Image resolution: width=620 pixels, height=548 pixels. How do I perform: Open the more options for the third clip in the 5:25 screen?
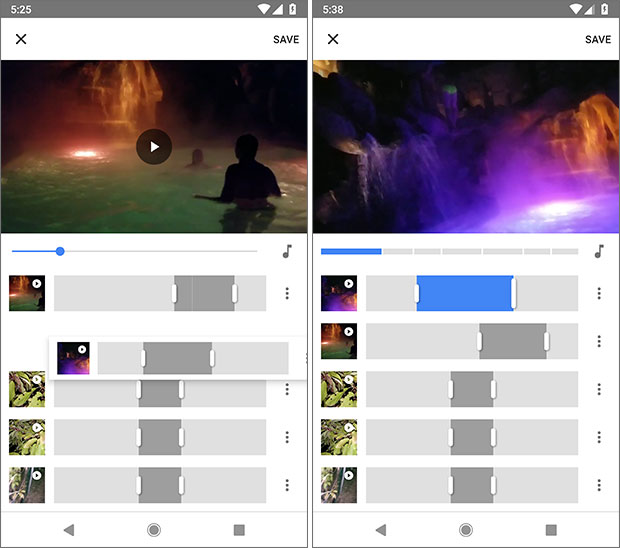click(287, 389)
